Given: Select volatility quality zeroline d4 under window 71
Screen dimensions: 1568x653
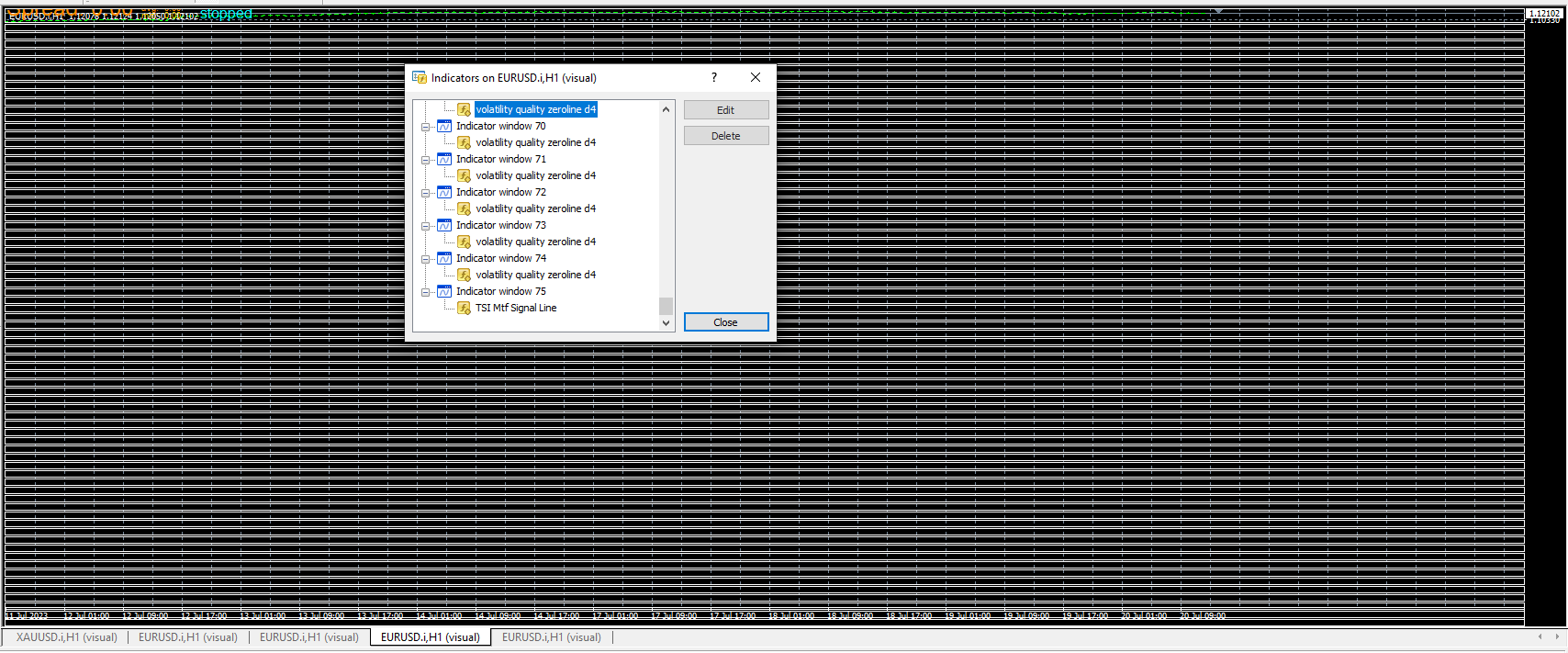Looking at the screenshot, I should [536, 176].
